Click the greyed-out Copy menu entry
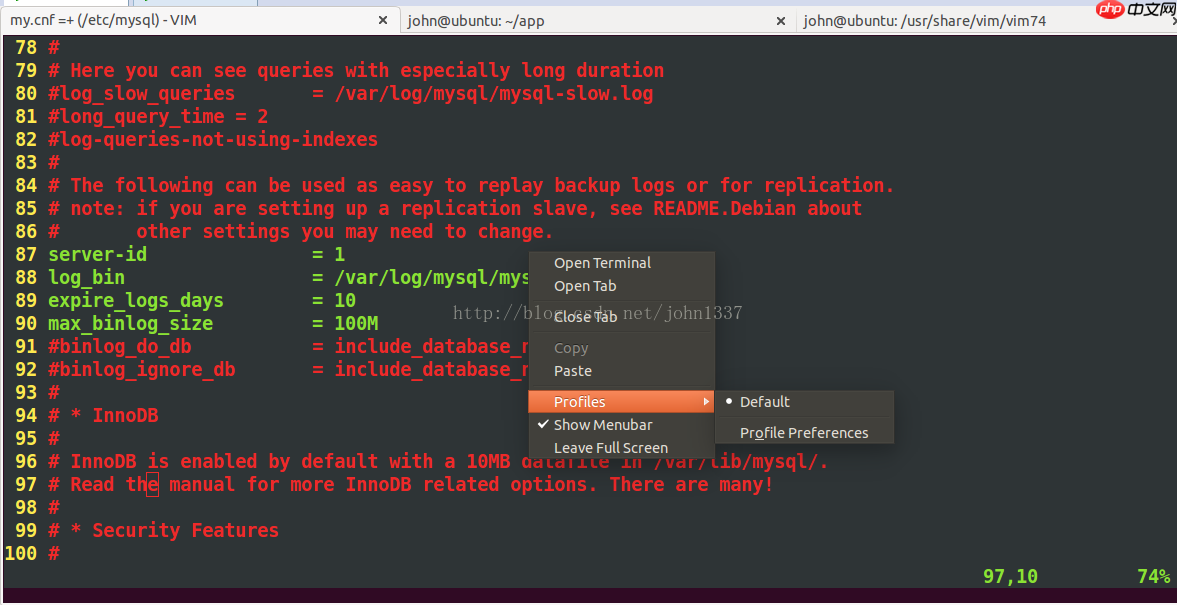Image resolution: width=1177 pixels, height=605 pixels. 571,348
